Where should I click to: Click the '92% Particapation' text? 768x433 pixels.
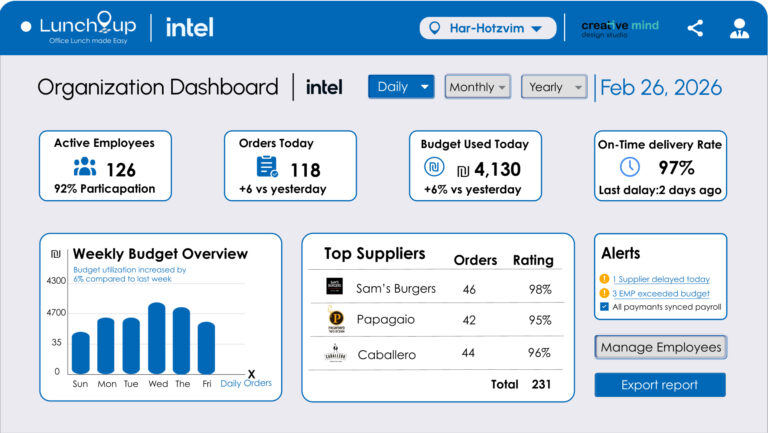point(105,189)
